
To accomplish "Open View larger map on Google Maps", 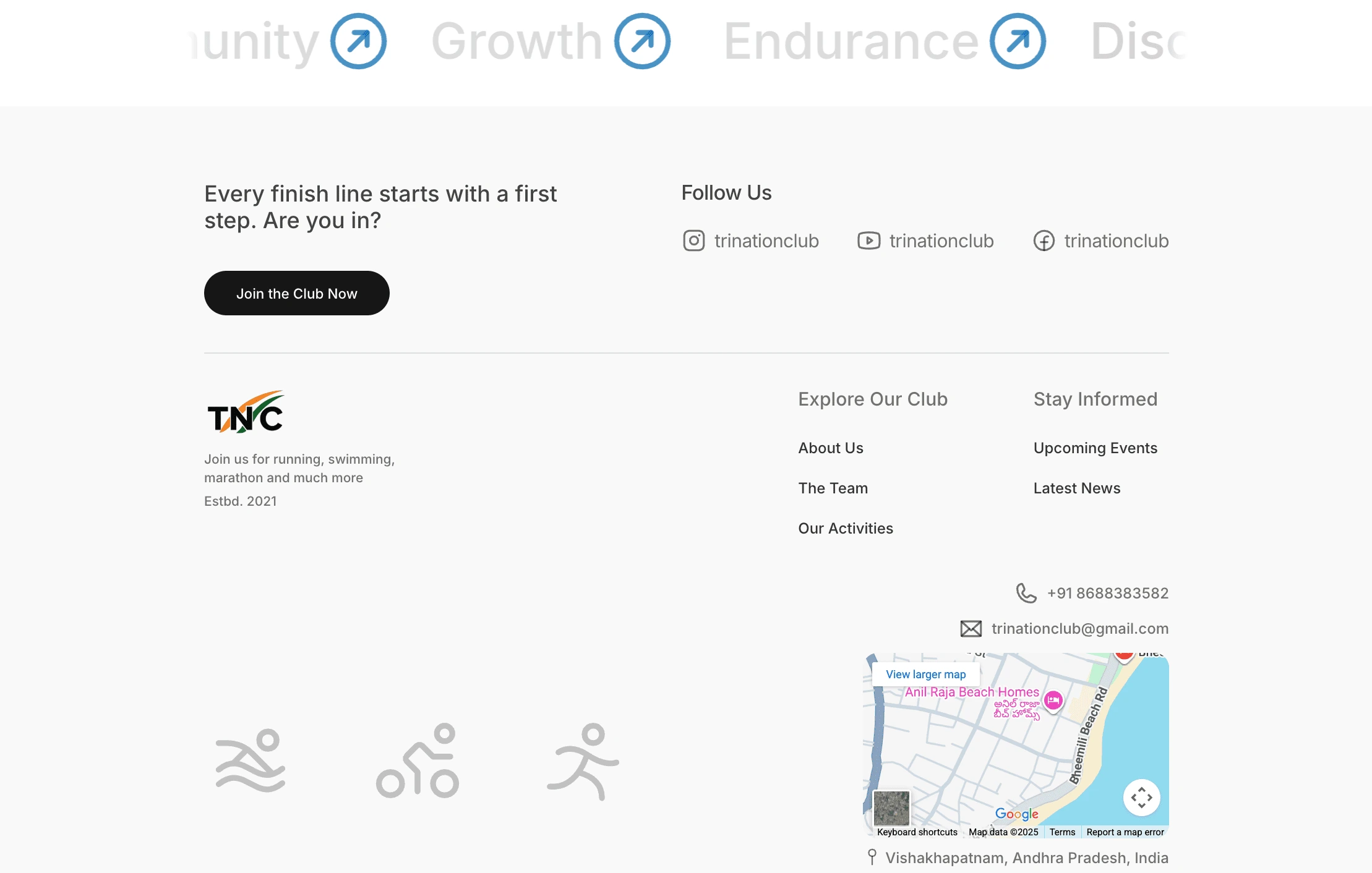I will [925, 674].
